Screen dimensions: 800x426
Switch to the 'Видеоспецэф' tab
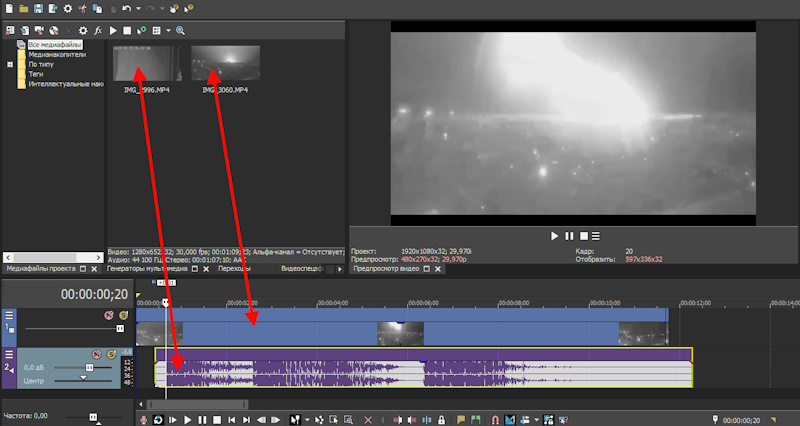(x=303, y=268)
